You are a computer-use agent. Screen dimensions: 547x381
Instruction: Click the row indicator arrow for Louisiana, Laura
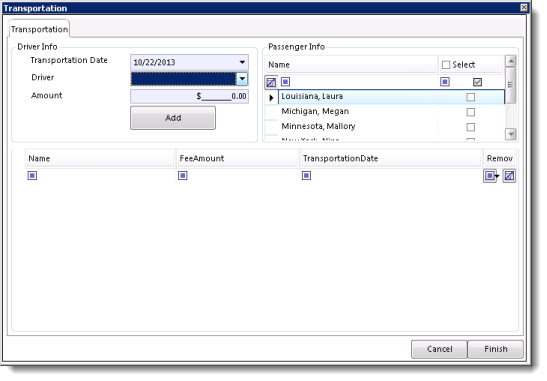271,98
